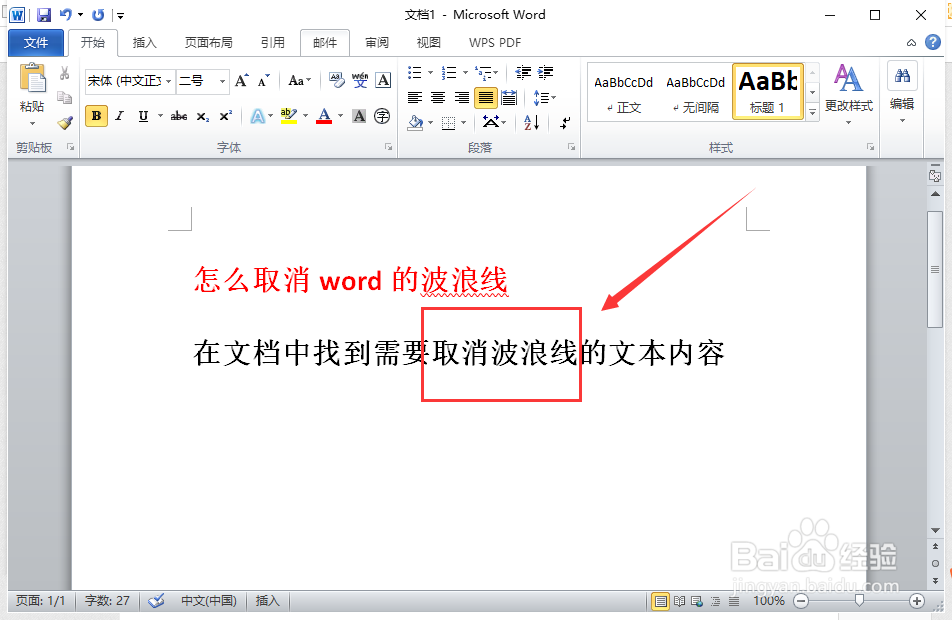This screenshot has width=952, height=620.
Task: Grow font size with the larger A icon
Action: coord(242,81)
